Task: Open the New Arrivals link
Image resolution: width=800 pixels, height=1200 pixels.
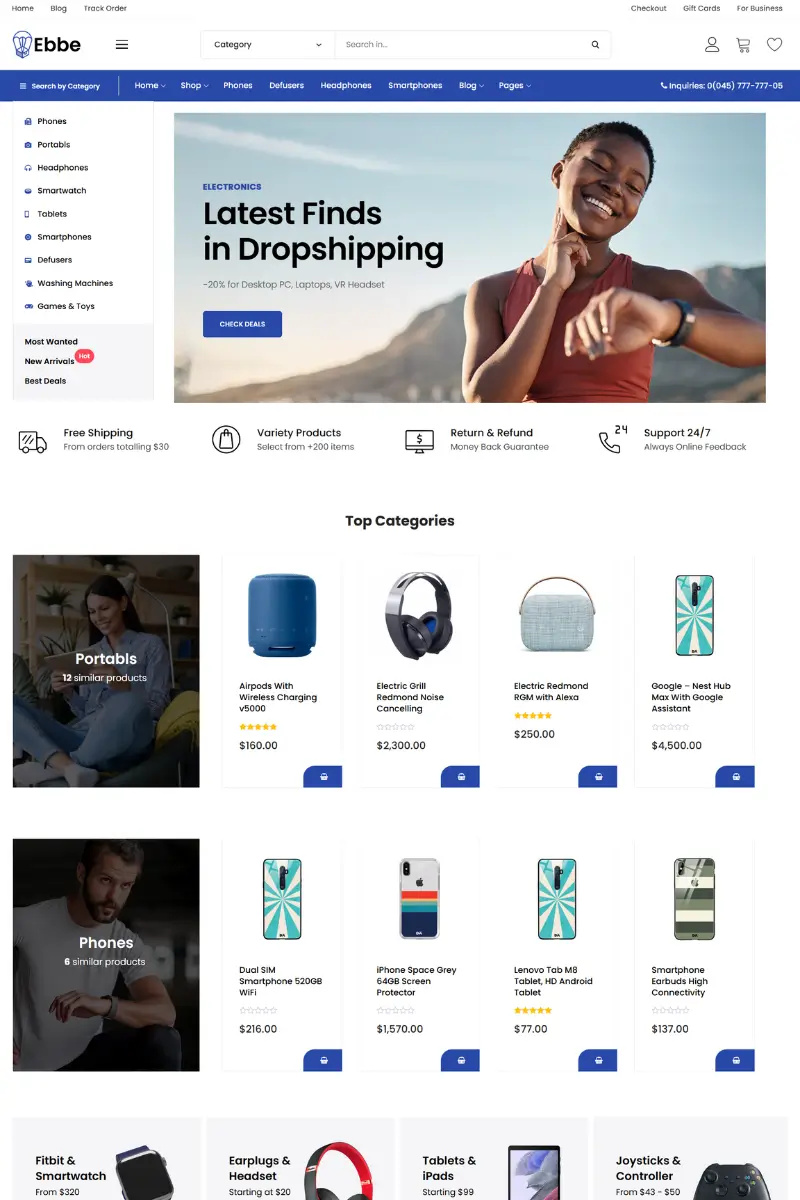Action: 50,361
